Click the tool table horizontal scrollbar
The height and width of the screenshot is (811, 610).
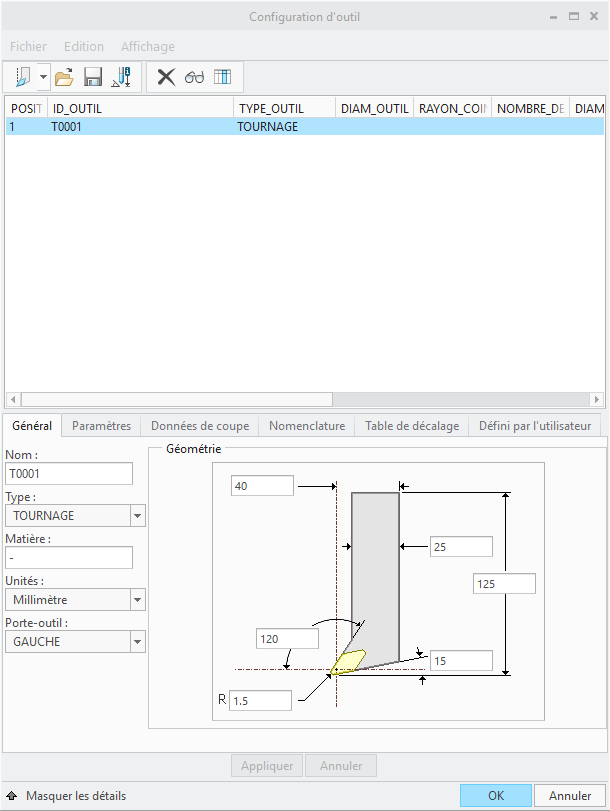pyautogui.click(x=300, y=399)
